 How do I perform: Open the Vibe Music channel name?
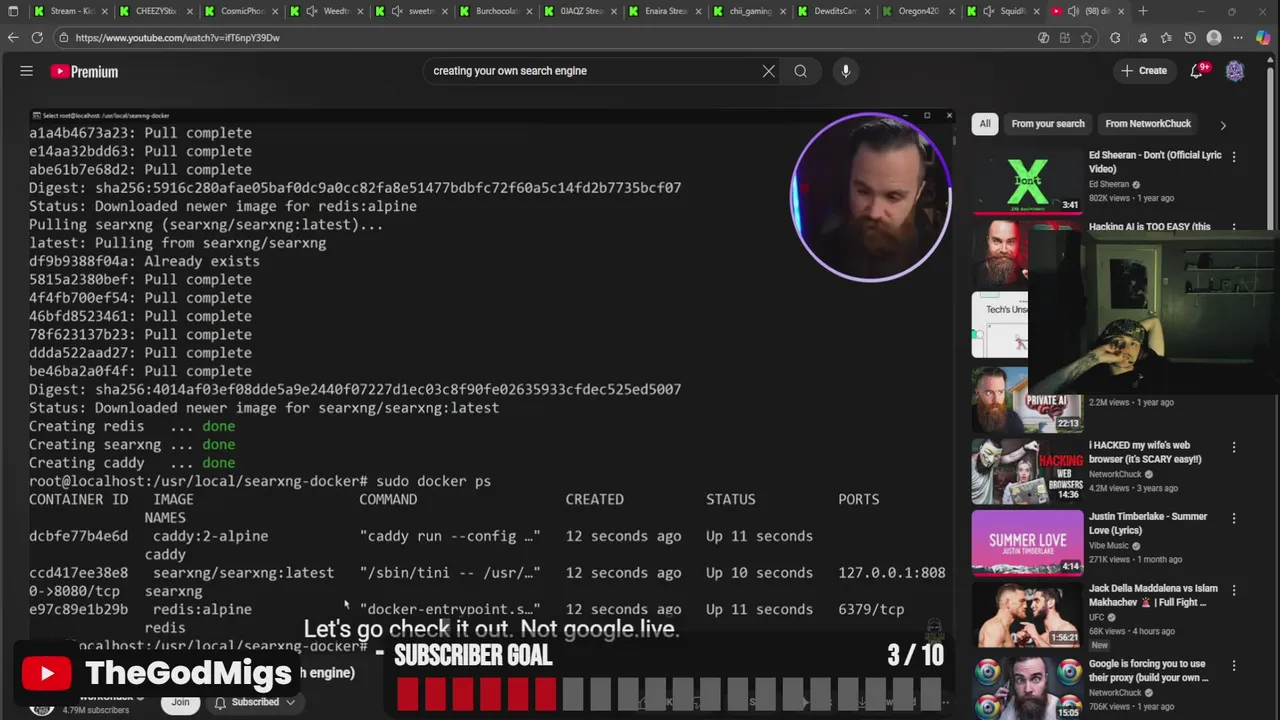pos(1111,545)
